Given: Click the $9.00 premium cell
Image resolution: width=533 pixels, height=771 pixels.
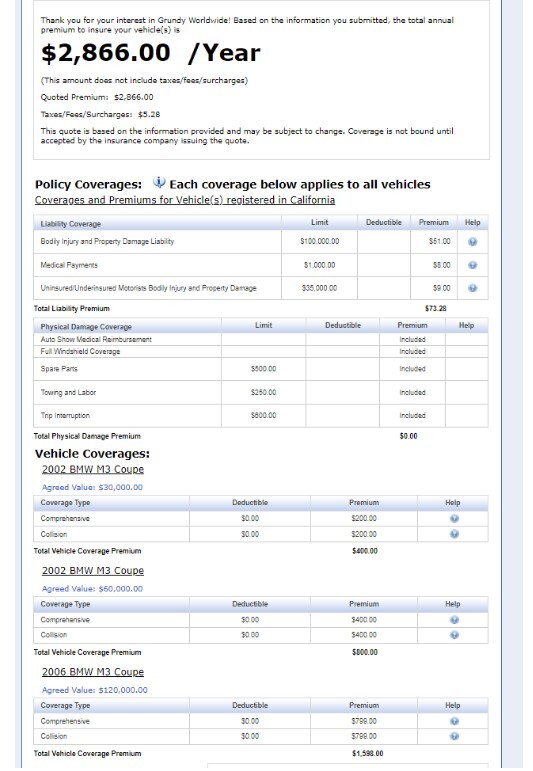Looking at the screenshot, I should point(434,288).
